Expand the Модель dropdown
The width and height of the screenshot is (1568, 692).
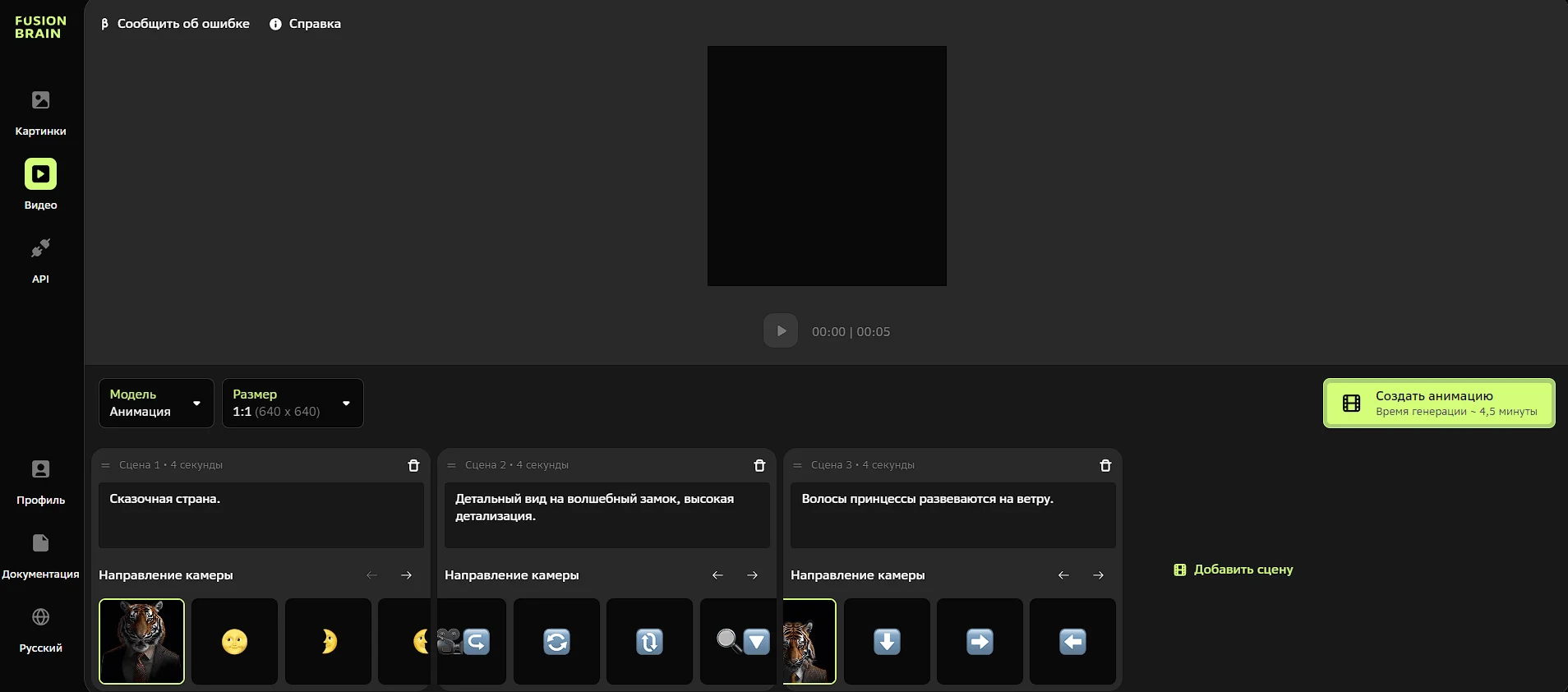156,403
